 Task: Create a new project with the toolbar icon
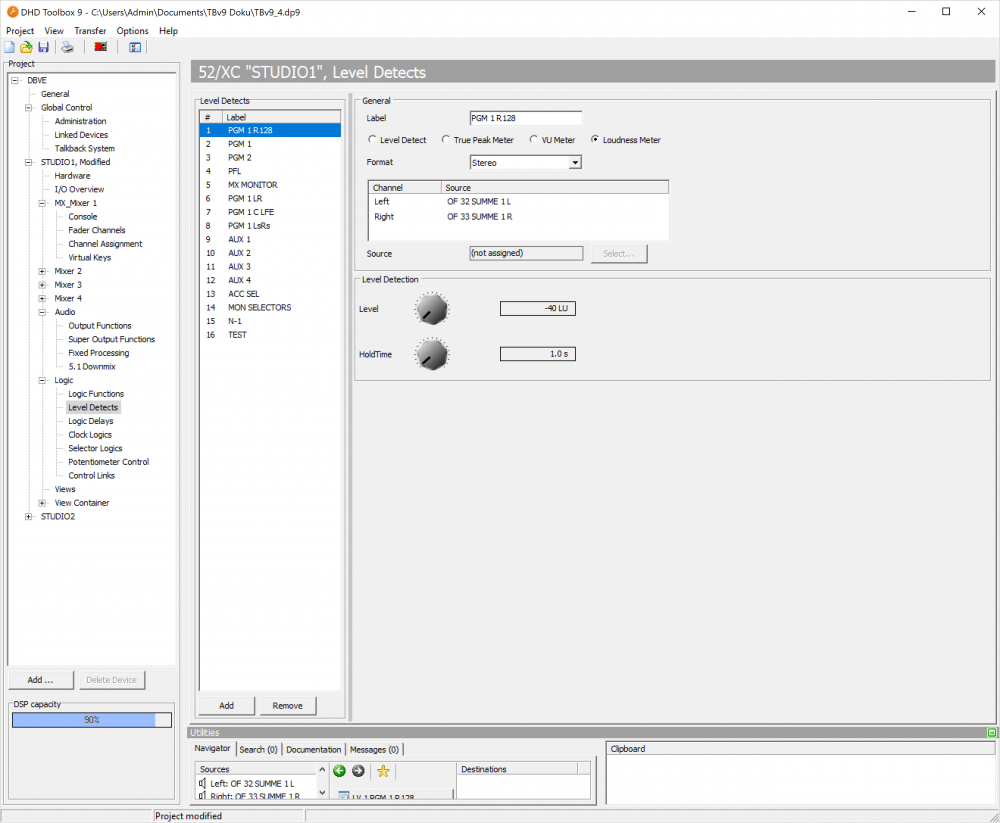[x=9, y=47]
